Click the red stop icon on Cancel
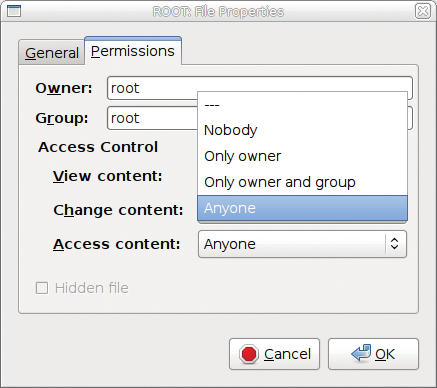437x388 pixels. (x=249, y=354)
